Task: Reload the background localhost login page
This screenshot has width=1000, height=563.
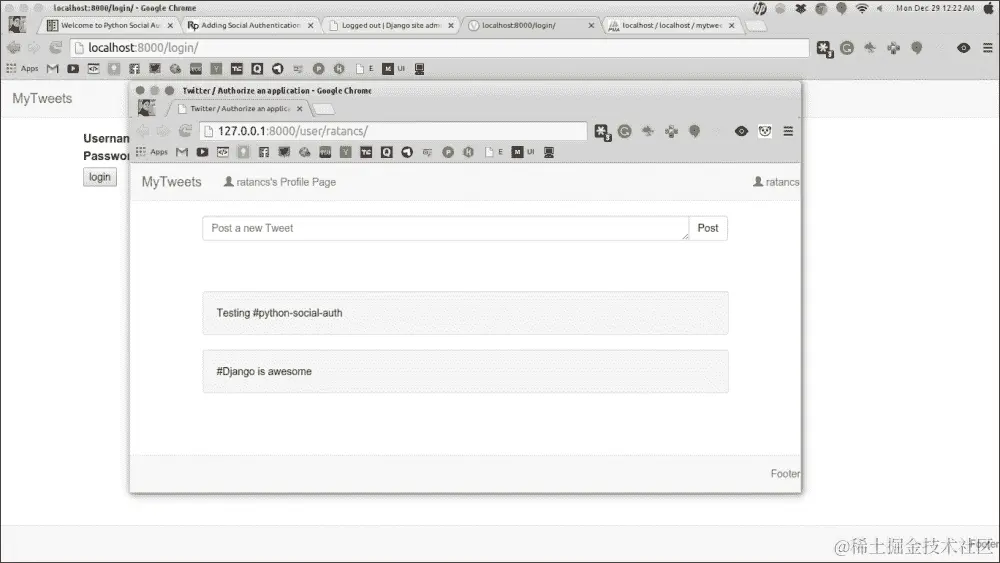Action: (x=55, y=47)
